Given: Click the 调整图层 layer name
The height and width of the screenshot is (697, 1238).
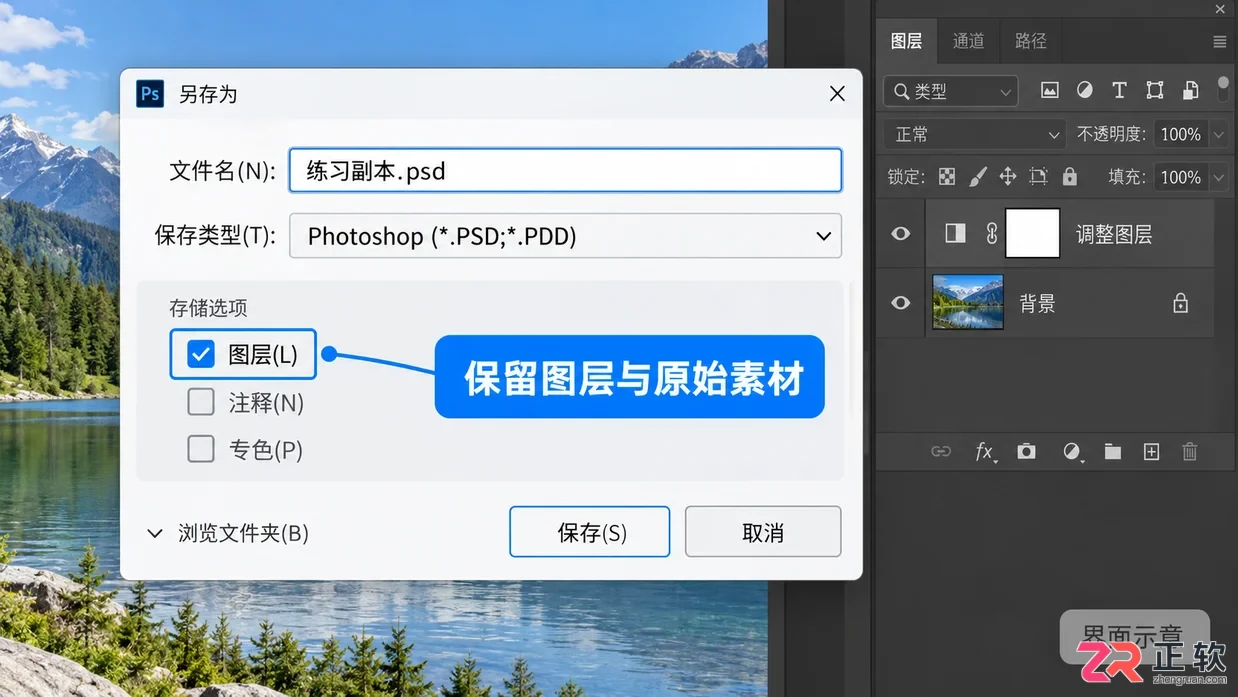Looking at the screenshot, I should click(1114, 235).
